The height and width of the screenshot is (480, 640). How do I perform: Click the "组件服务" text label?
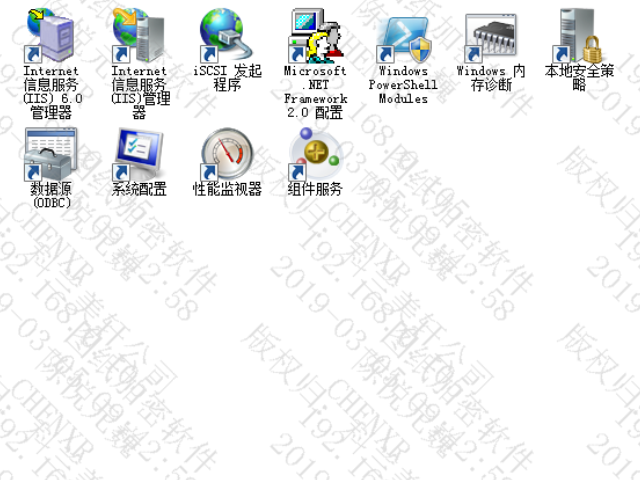[315, 188]
